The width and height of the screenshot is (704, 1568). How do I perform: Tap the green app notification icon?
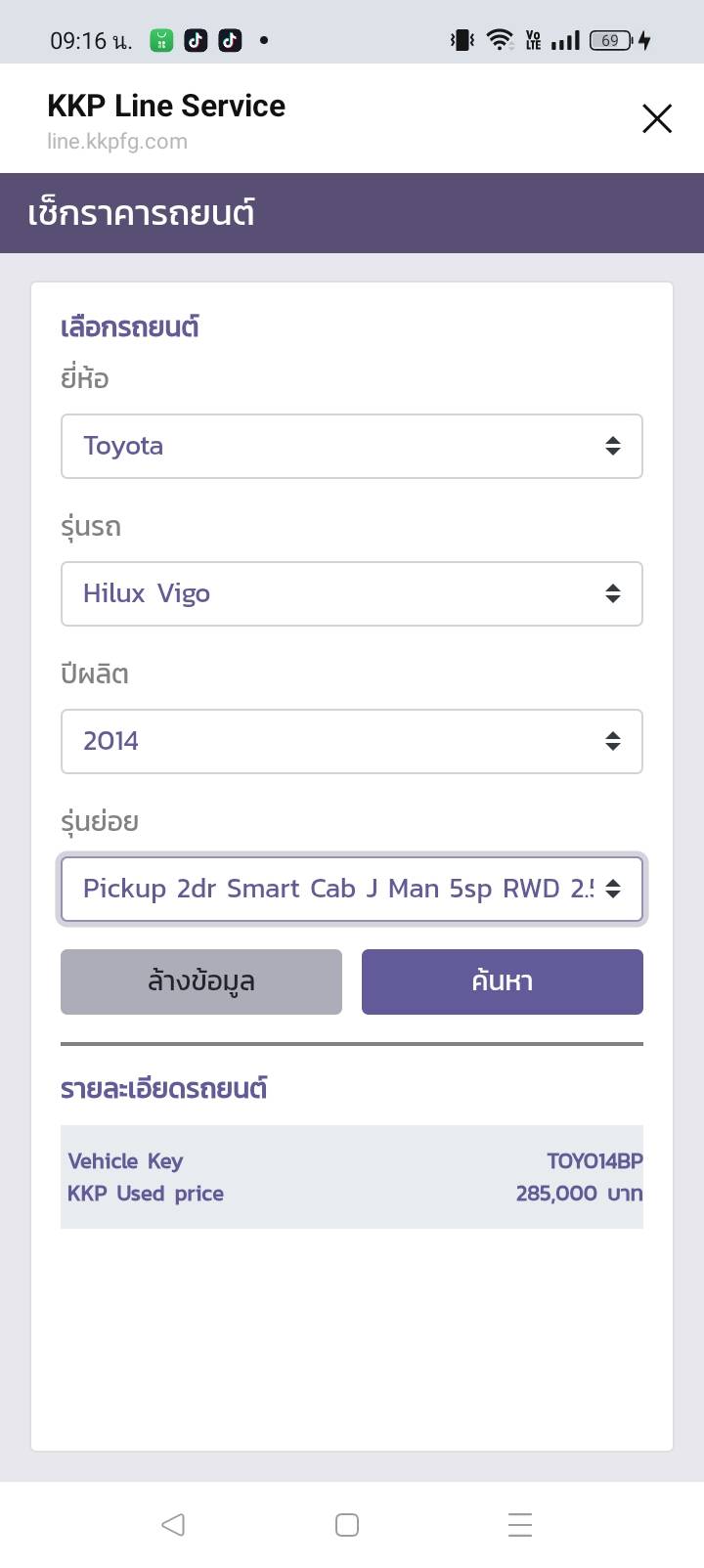coord(161,40)
